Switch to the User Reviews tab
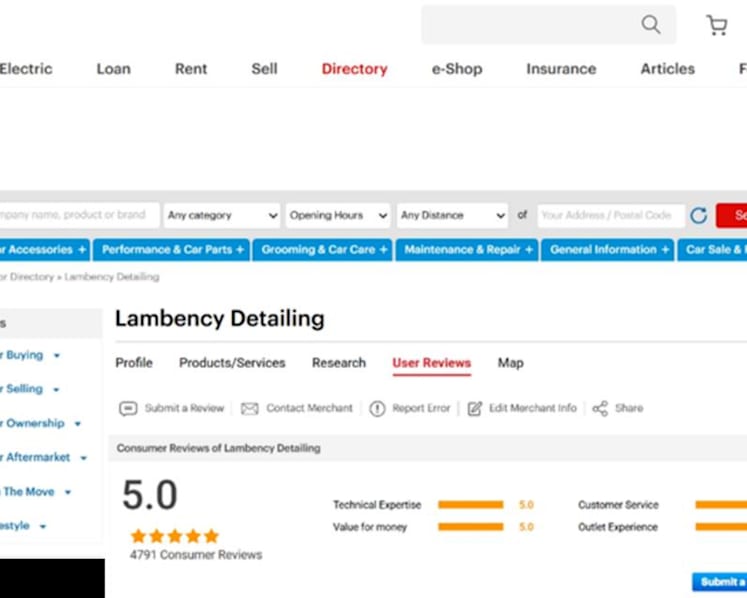 pos(432,364)
